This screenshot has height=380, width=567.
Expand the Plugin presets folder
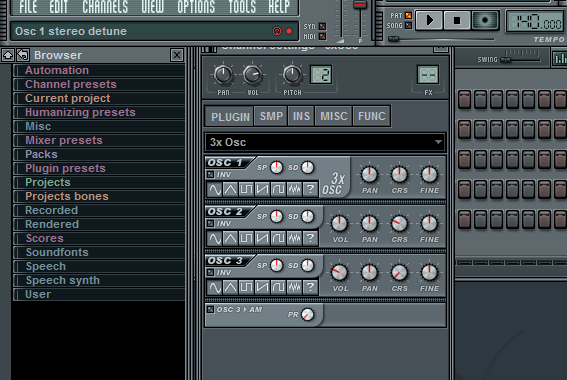pyautogui.click(x=99, y=168)
